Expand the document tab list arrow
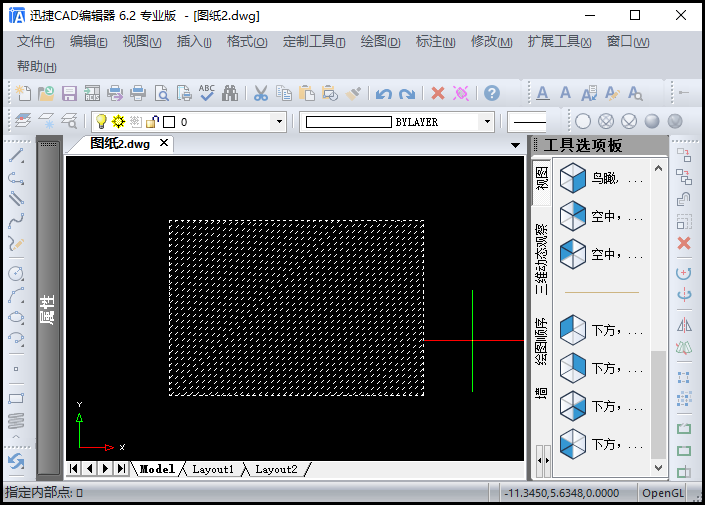 click(515, 145)
